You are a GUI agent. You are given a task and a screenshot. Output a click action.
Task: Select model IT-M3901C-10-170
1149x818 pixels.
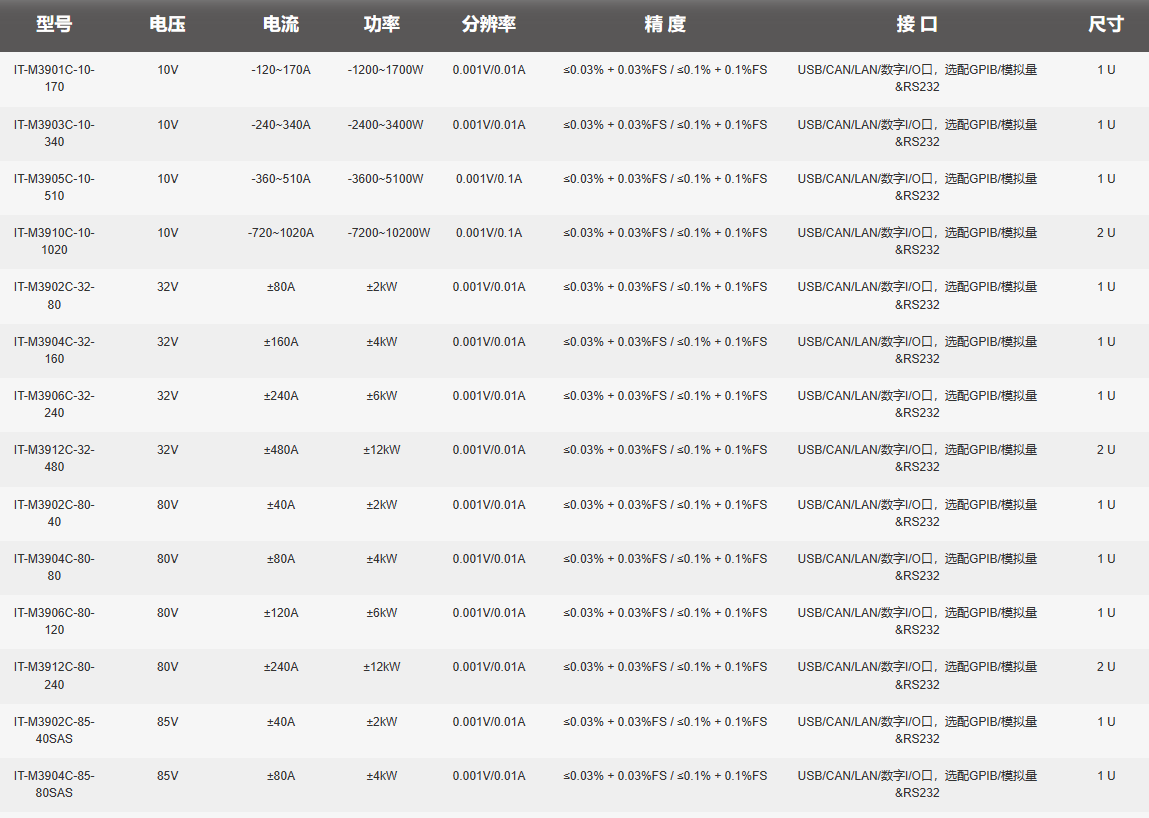point(54,78)
